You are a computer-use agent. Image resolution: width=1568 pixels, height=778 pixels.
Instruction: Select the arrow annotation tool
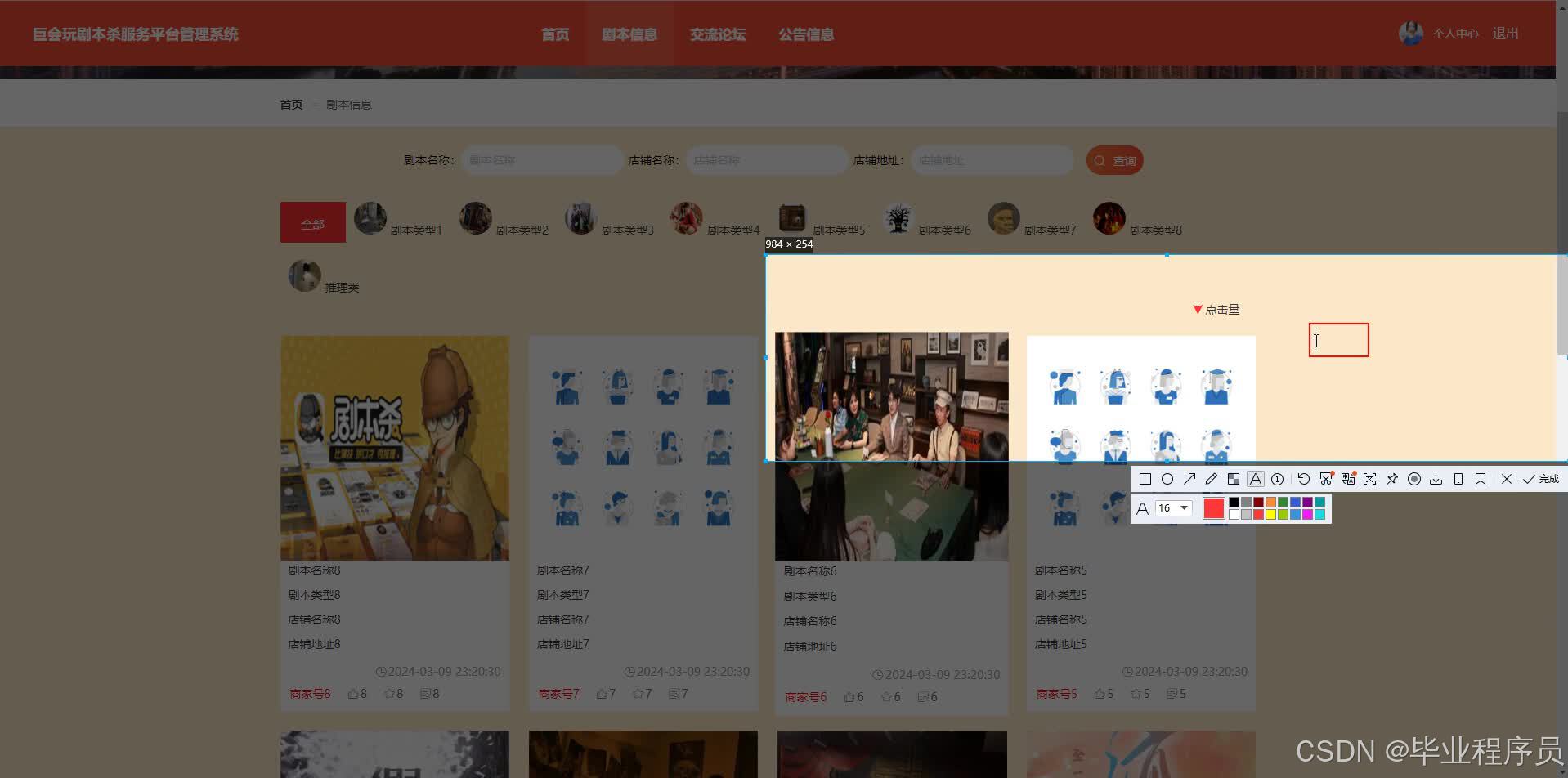point(1189,479)
